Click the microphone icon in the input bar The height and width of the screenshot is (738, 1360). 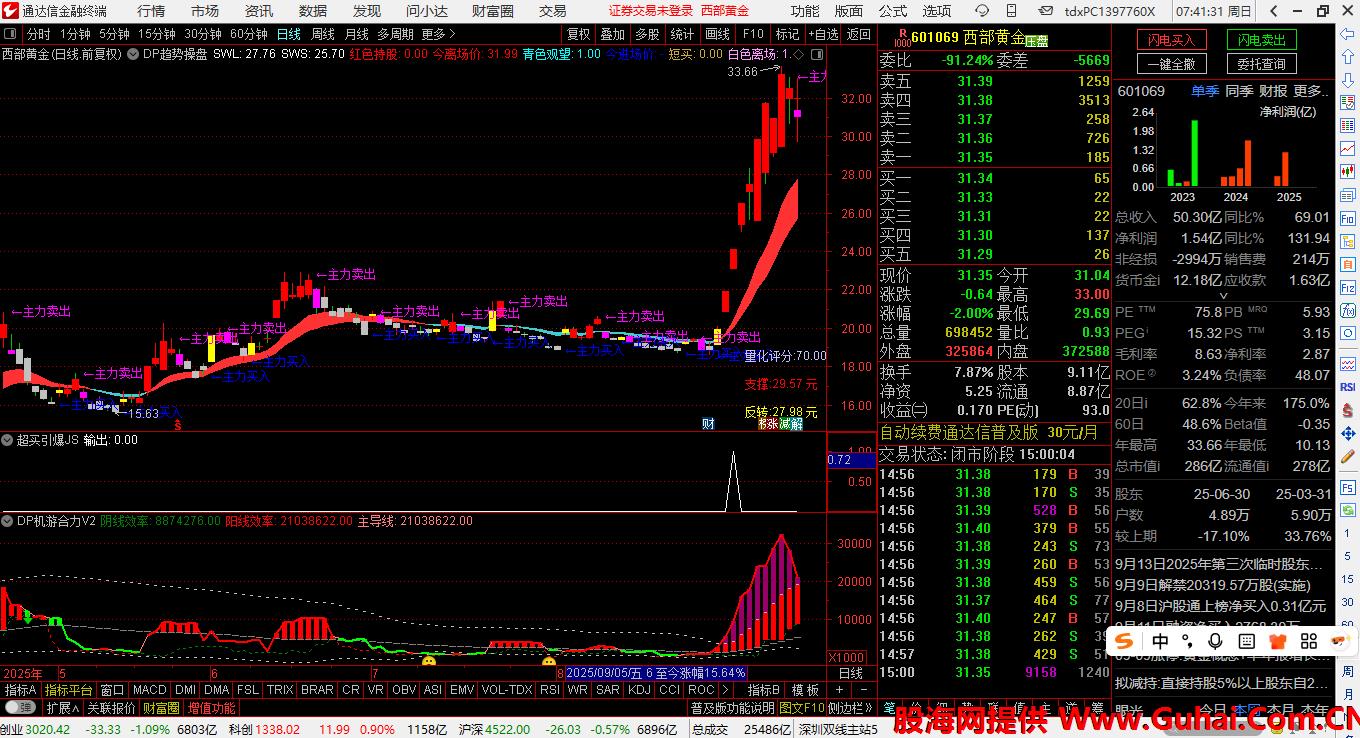click(x=1215, y=641)
